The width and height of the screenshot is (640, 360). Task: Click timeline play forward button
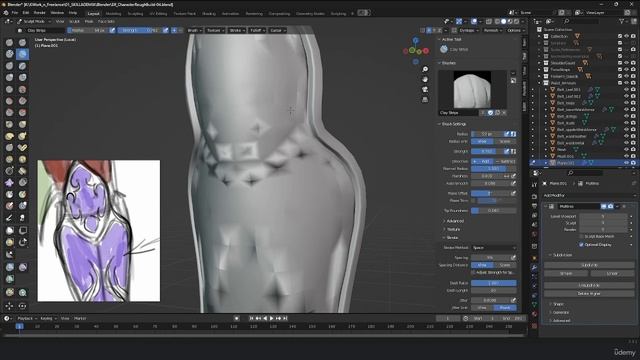click(271, 318)
